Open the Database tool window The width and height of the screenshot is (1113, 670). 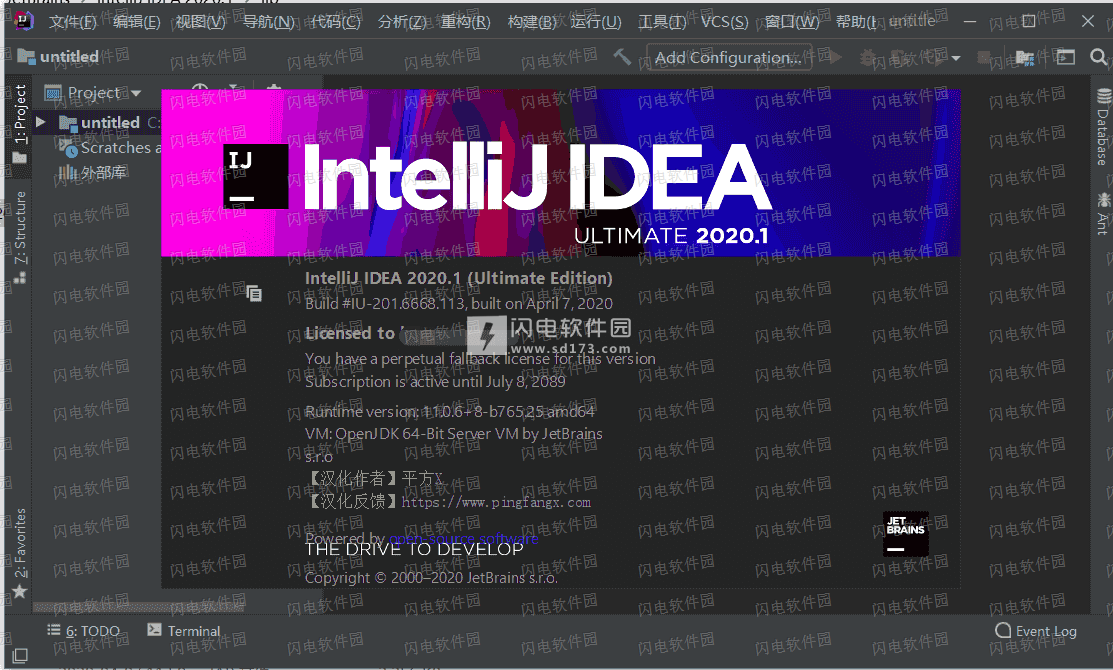[x=1102, y=122]
